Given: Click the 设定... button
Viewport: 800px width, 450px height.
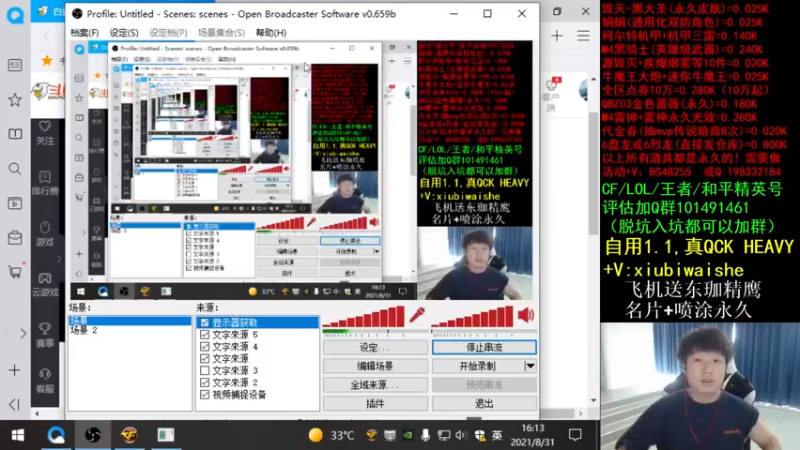Looking at the screenshot, I should pyautogui.click(x=375, y=347).
